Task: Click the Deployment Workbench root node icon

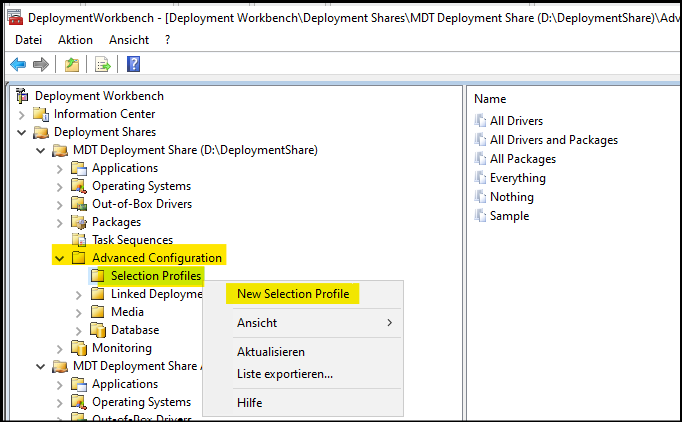Action: [22, 96]
